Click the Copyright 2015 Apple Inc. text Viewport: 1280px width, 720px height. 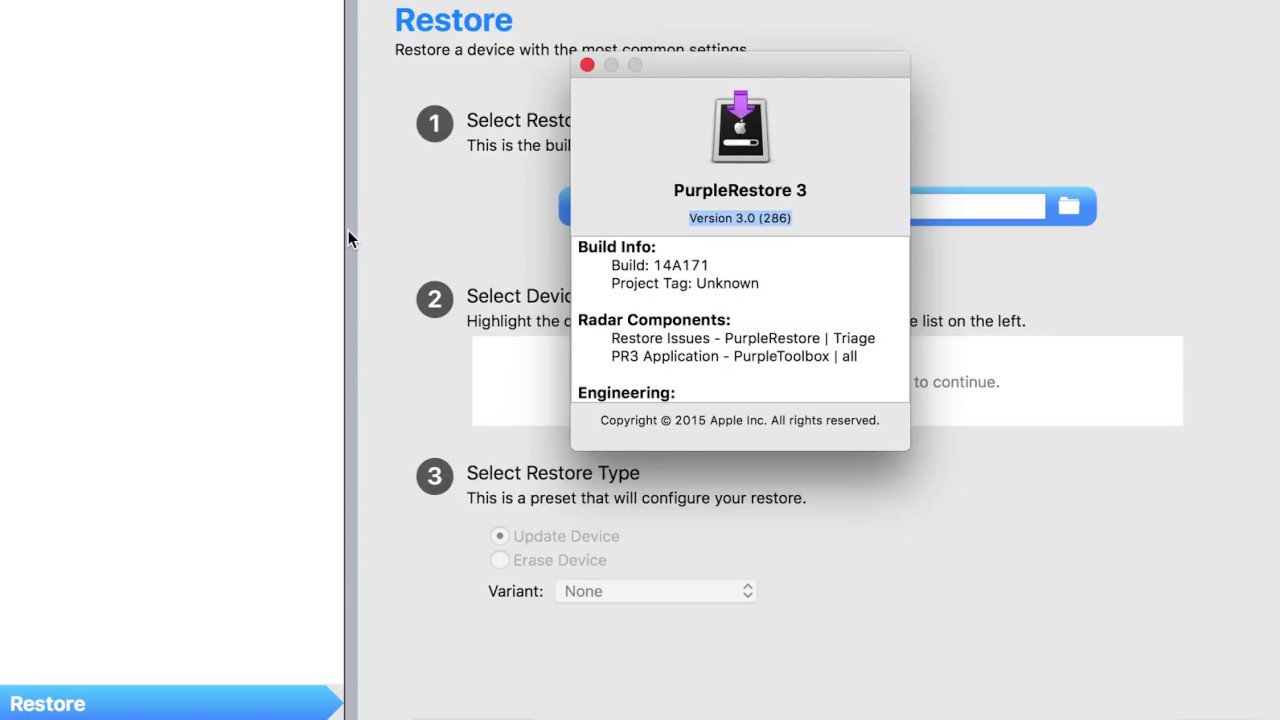(x=740, y=420)
